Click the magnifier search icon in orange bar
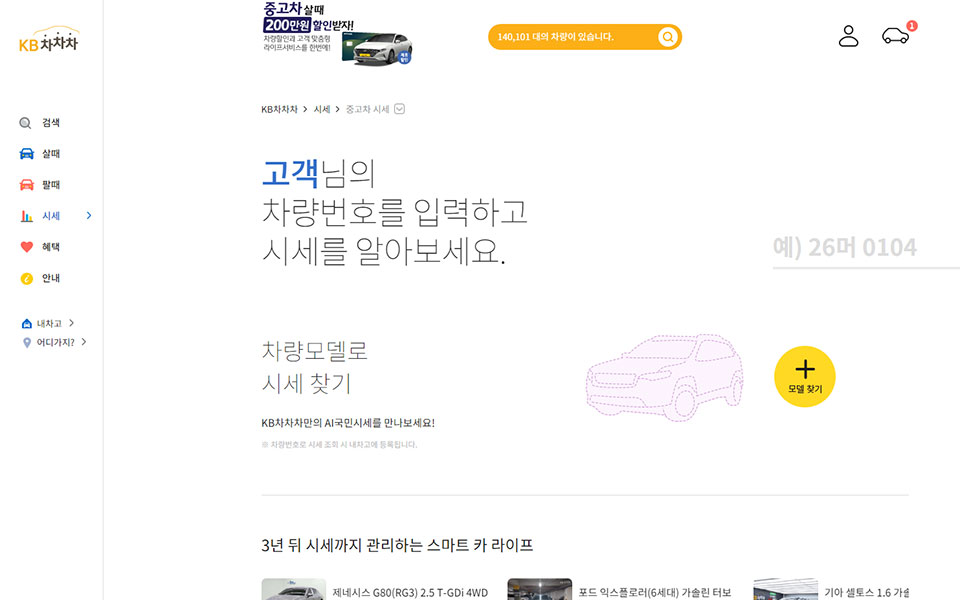 [x=668, y=37]
